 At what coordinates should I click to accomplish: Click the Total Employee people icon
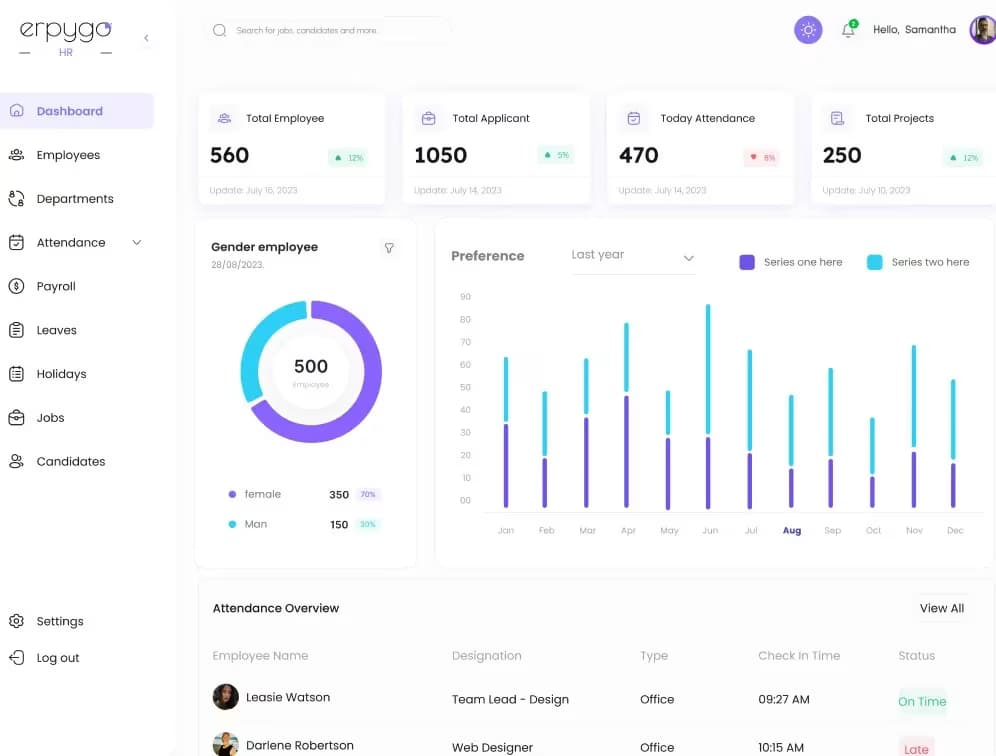[224, 118]
